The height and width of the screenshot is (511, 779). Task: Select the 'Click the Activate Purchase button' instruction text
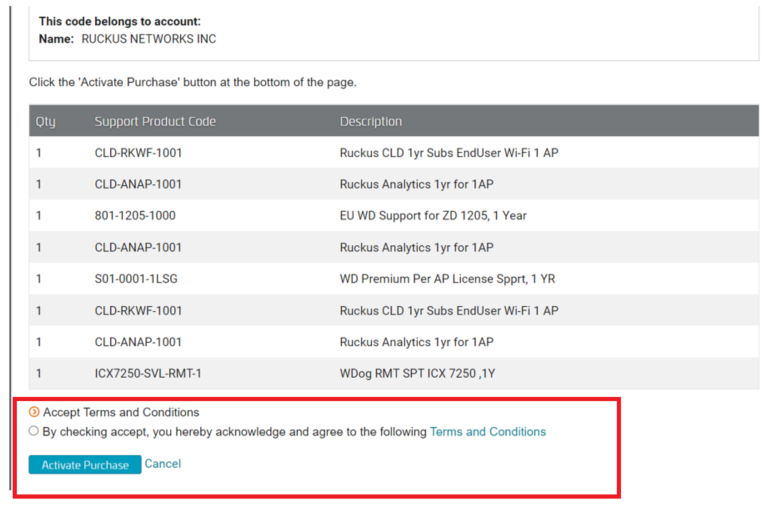(x=193, y=82)
